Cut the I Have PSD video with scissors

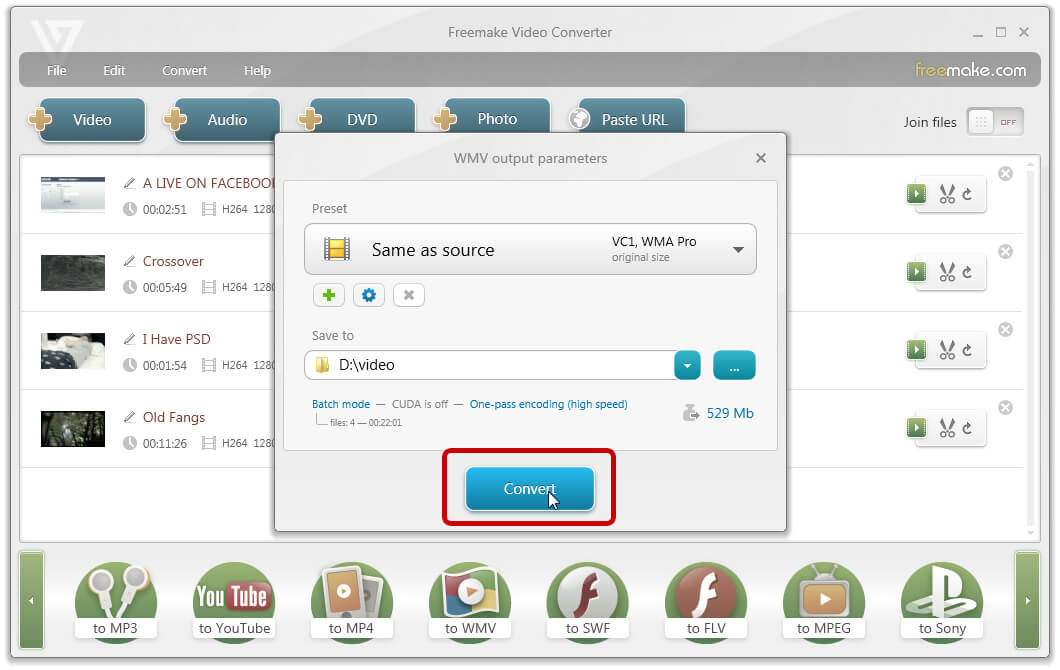(x=946, y=350)
